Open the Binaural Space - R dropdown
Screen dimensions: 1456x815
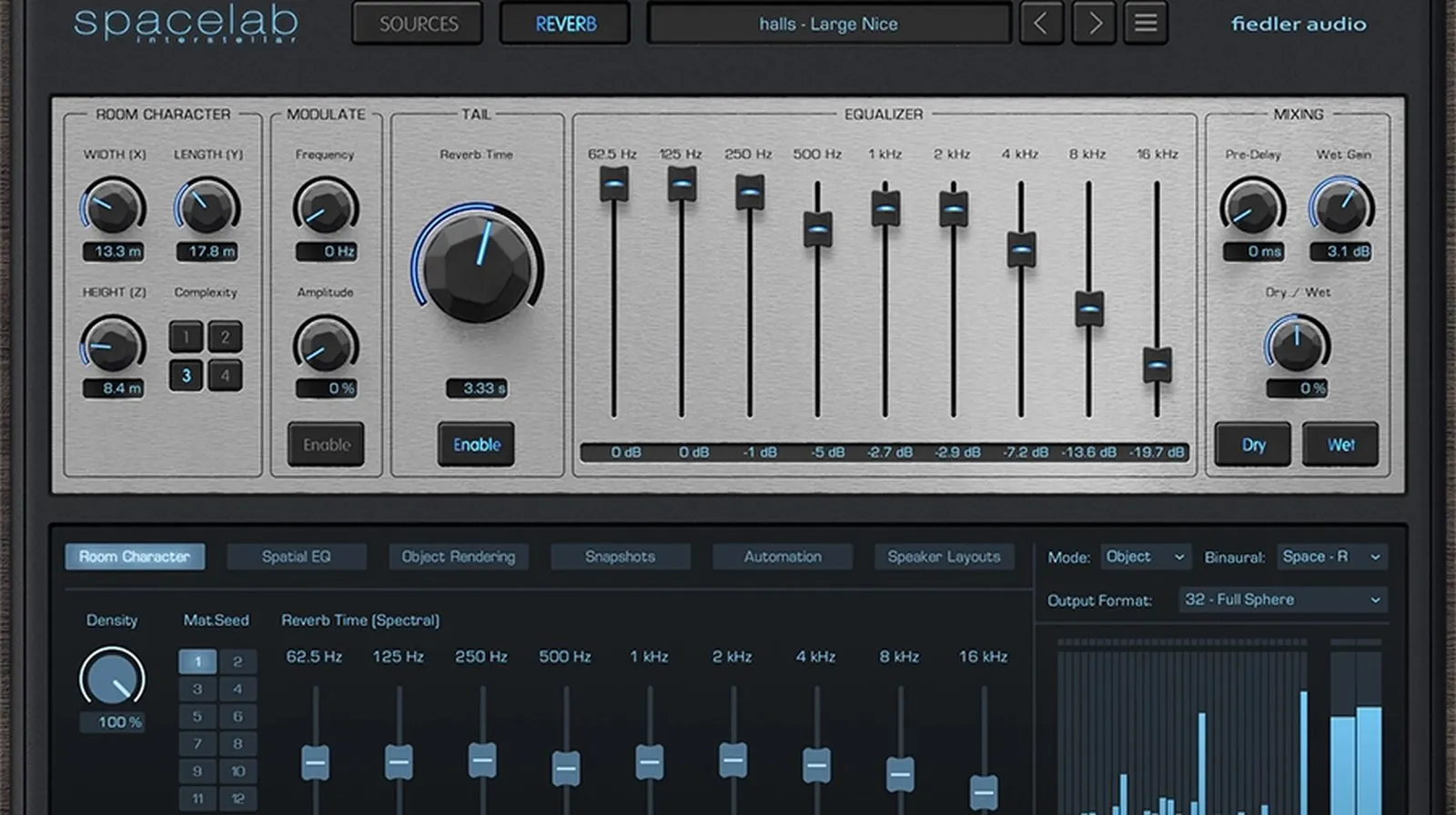click(x=1331, y=556)
